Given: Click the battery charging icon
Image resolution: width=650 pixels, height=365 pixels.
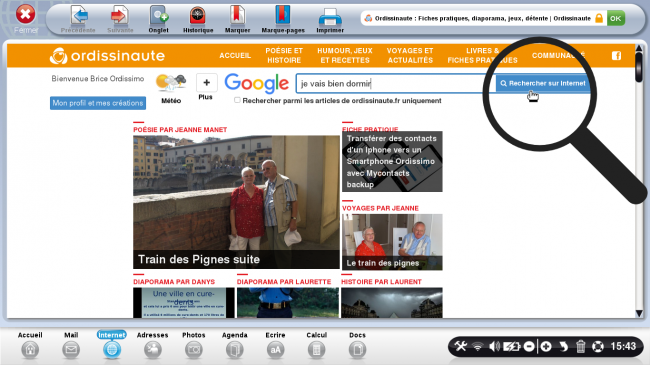Looking at the screenshot, I should [511, 346].
